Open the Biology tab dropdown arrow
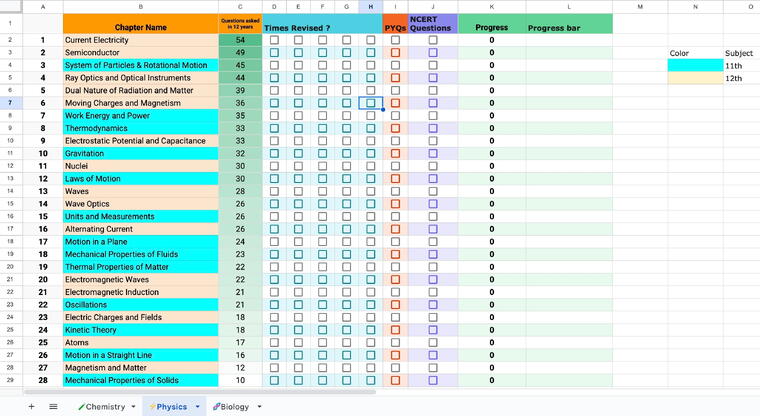This screenshot has width=760, height=416. pyautogui.click(x=260, y=407)
